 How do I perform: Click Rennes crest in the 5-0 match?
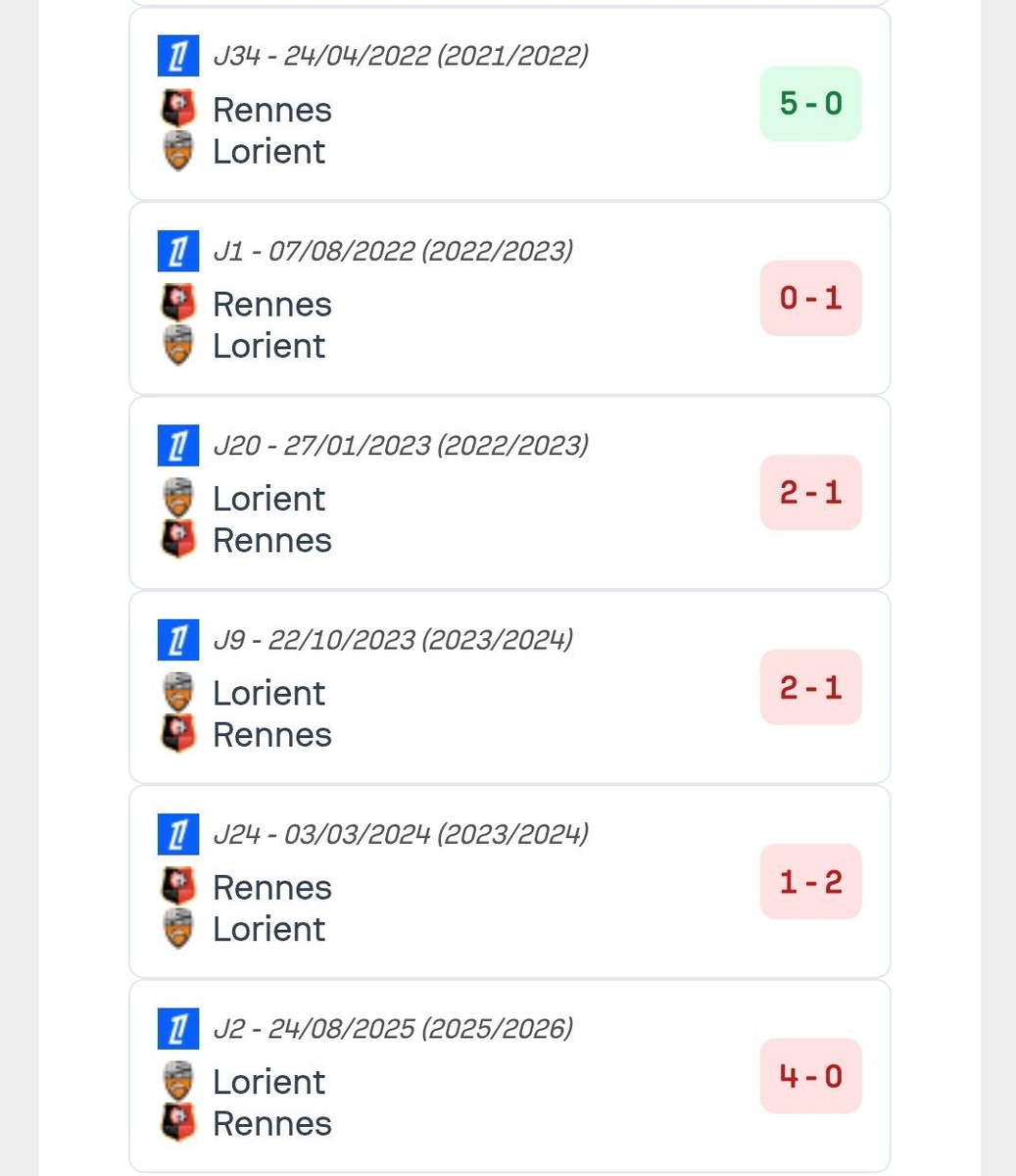[x=178, y=109]
